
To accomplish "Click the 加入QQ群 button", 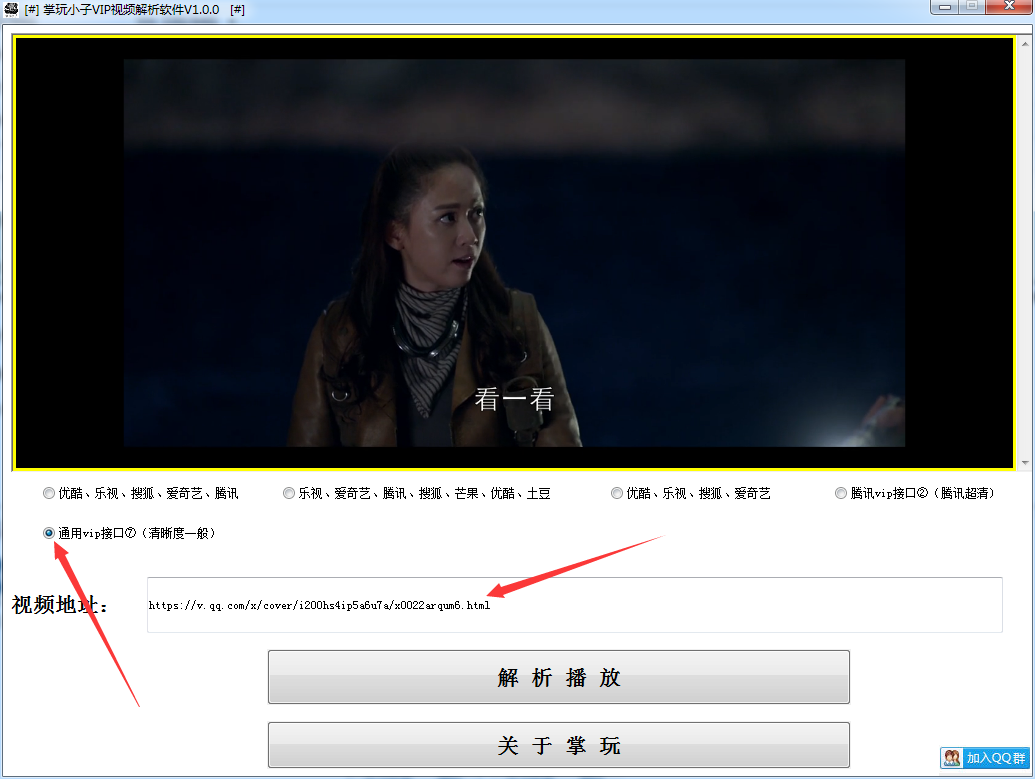I will click(985, 758).
